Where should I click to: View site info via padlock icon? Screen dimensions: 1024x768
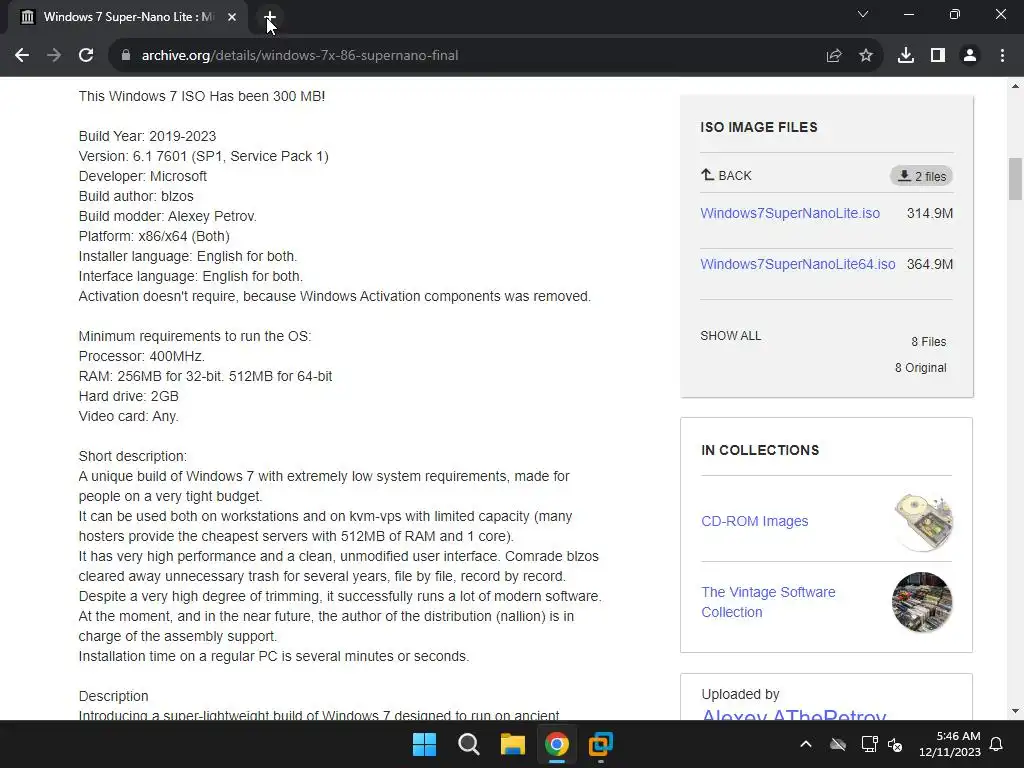coord(126,56)
